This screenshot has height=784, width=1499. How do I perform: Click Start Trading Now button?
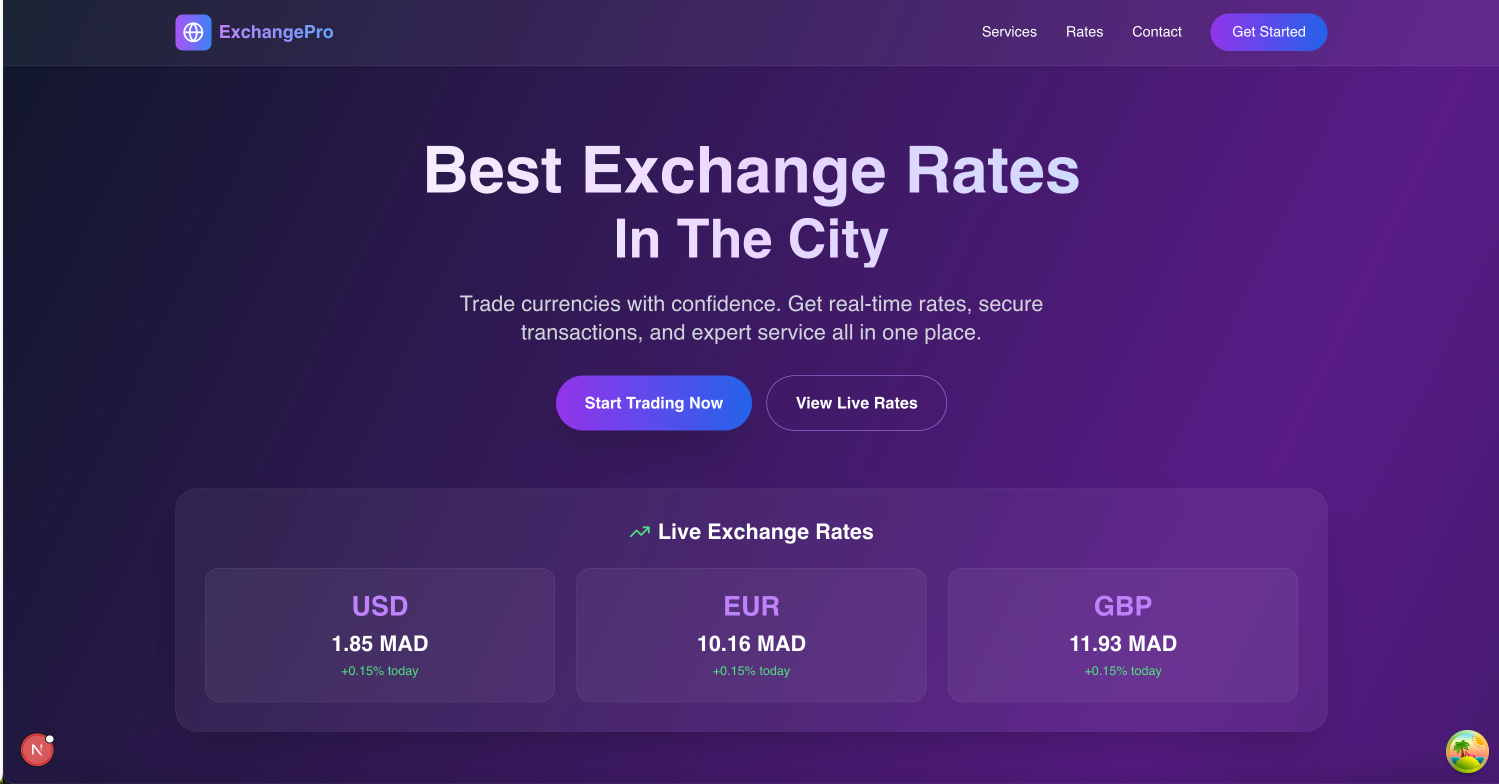pos(654,403)
